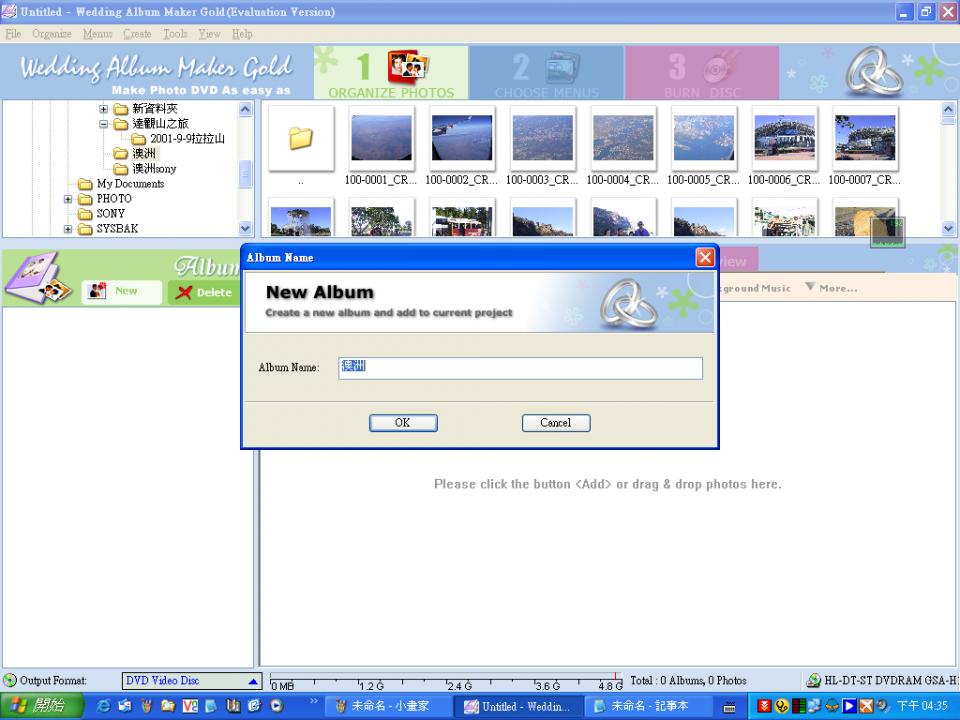Expand quick launch overflow chevron
This screenshot has width=960, height=720.
(x=314, y=700)
